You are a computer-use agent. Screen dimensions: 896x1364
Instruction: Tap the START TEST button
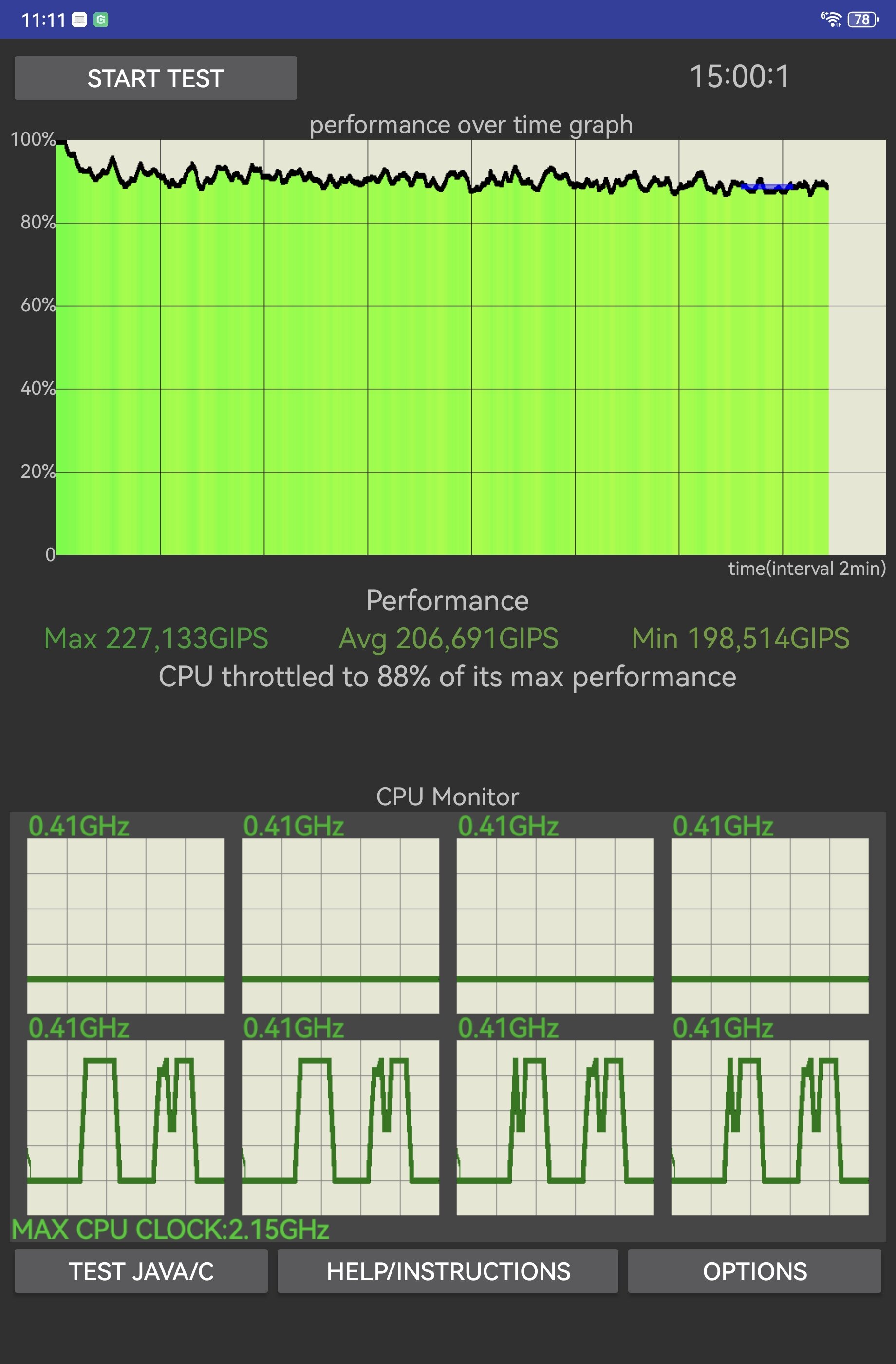point(155,78)
